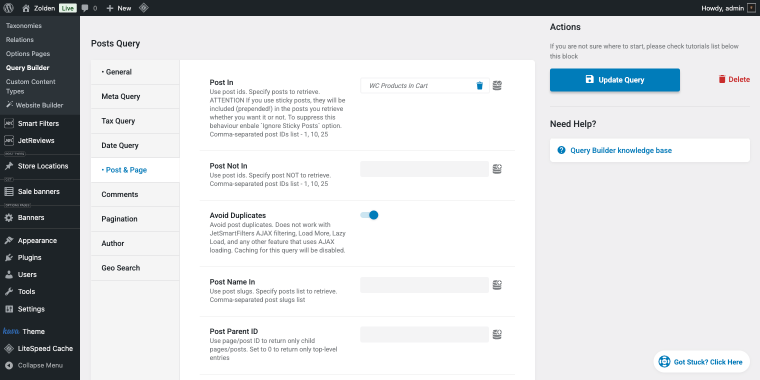Toggle the Avoid Duplicates switch

[369, 215]
